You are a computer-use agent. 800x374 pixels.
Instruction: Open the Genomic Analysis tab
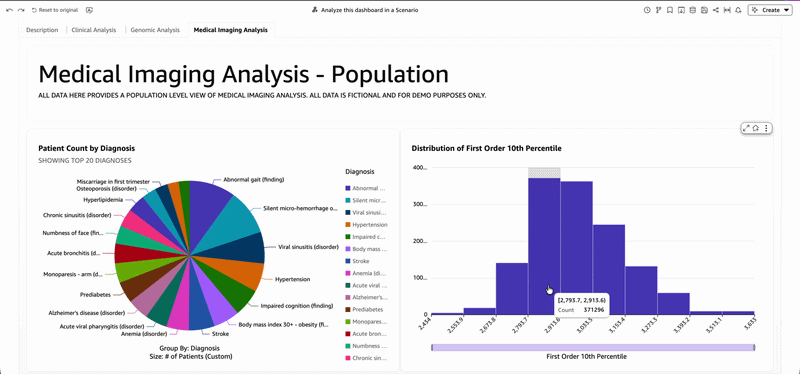pyautogui.click(x=155, y=30)
